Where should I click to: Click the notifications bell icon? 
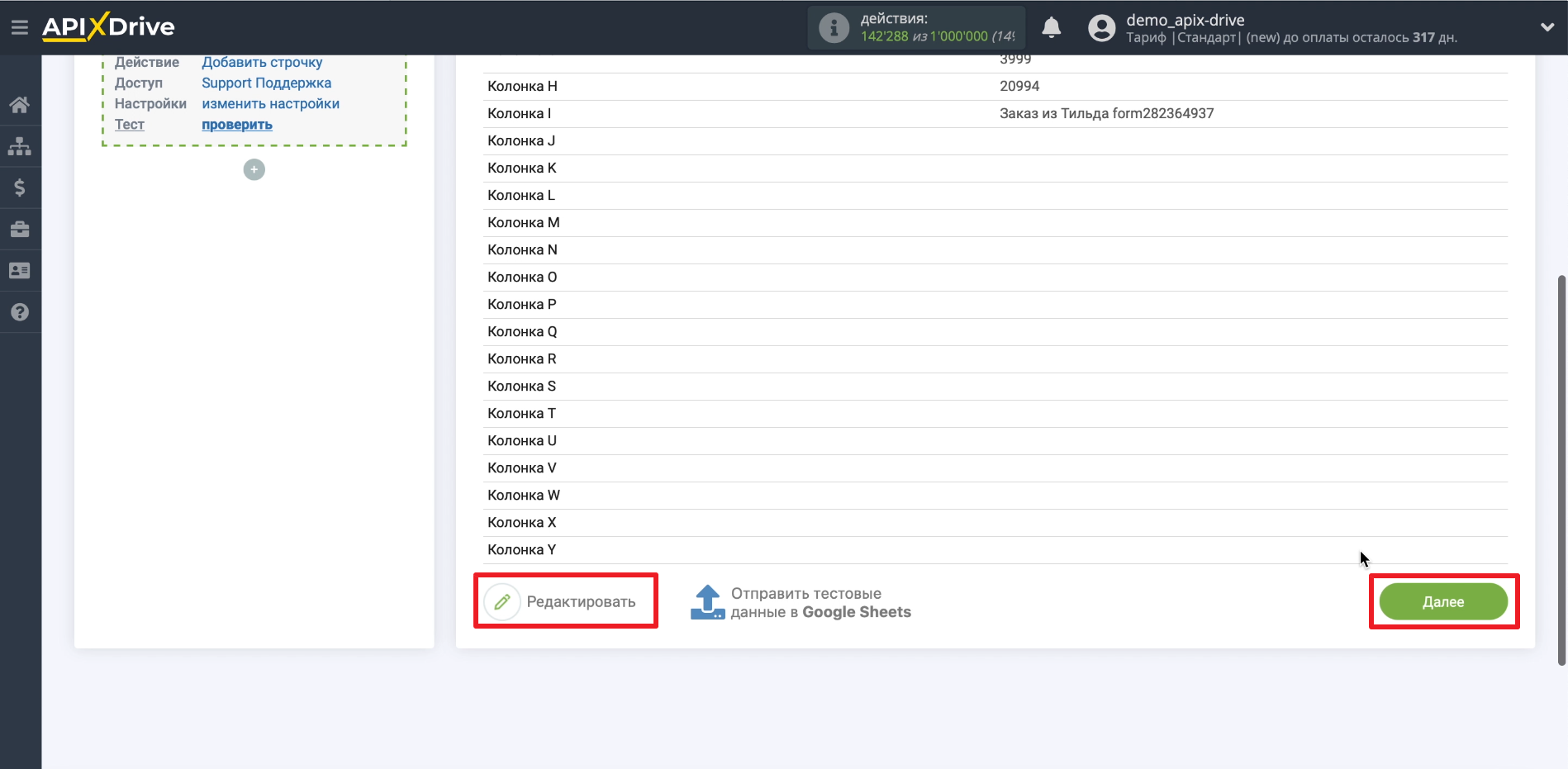1051,28
